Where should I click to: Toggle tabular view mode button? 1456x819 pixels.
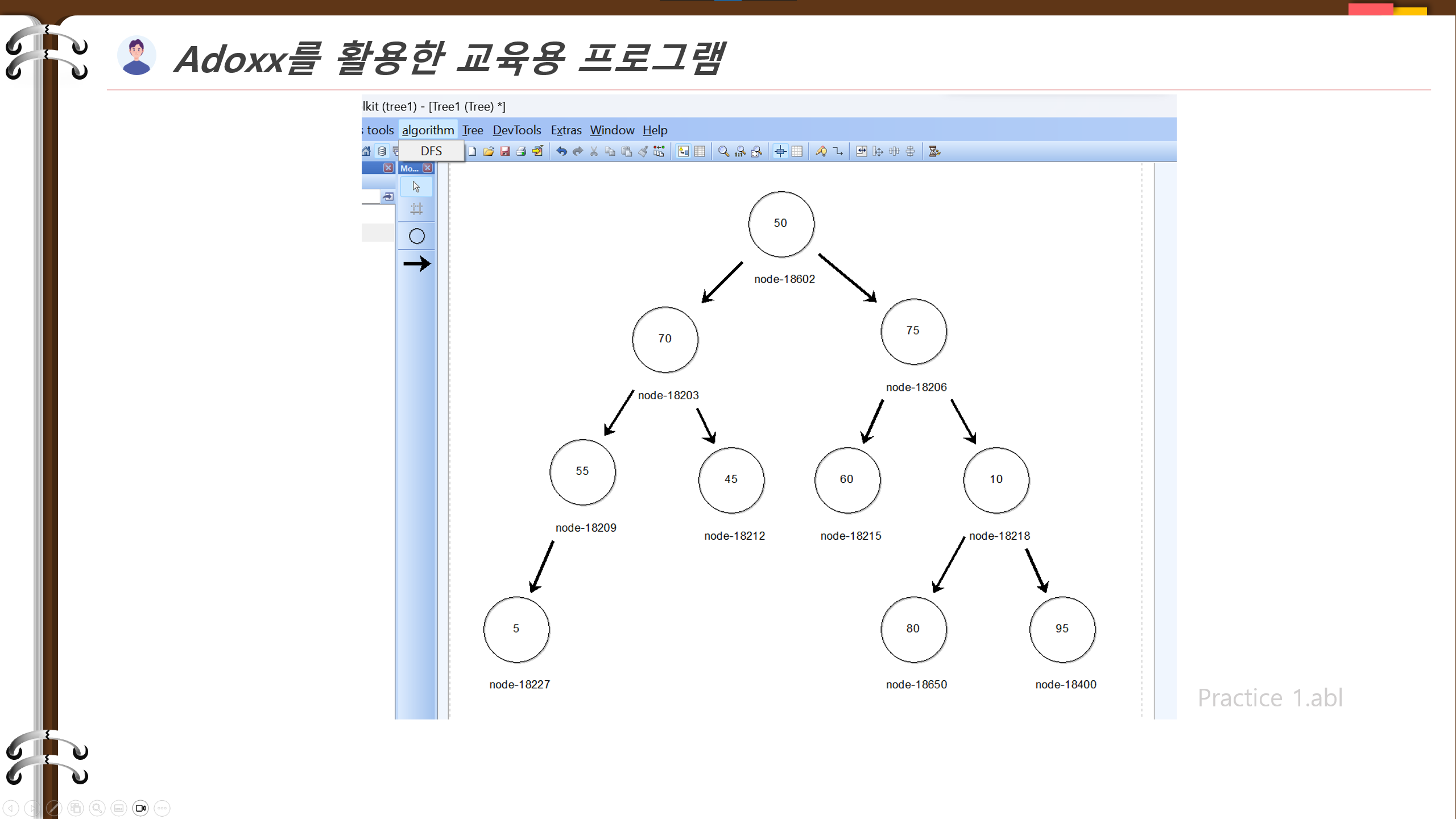[700, 151]
